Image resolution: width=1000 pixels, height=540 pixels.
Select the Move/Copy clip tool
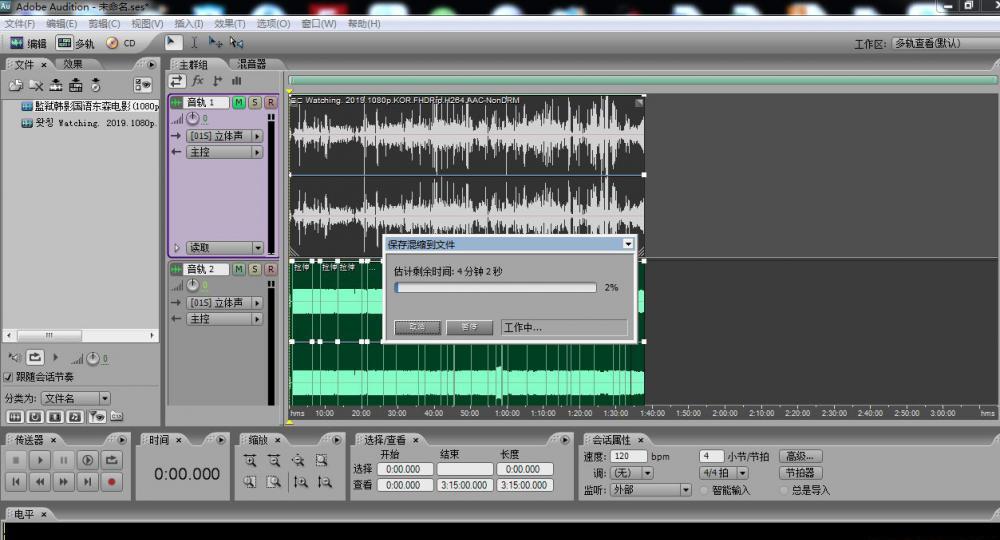click(216, 42)
